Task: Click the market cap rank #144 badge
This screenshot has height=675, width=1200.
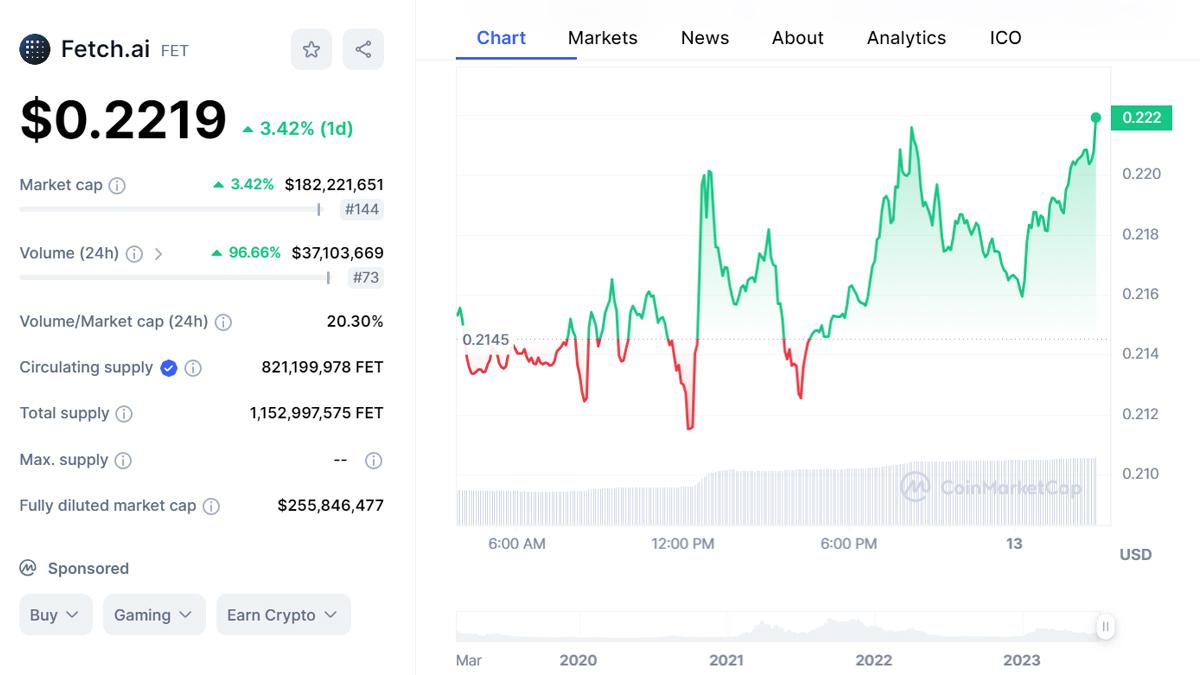Action: pyautogui.click(x=362, y=209)
